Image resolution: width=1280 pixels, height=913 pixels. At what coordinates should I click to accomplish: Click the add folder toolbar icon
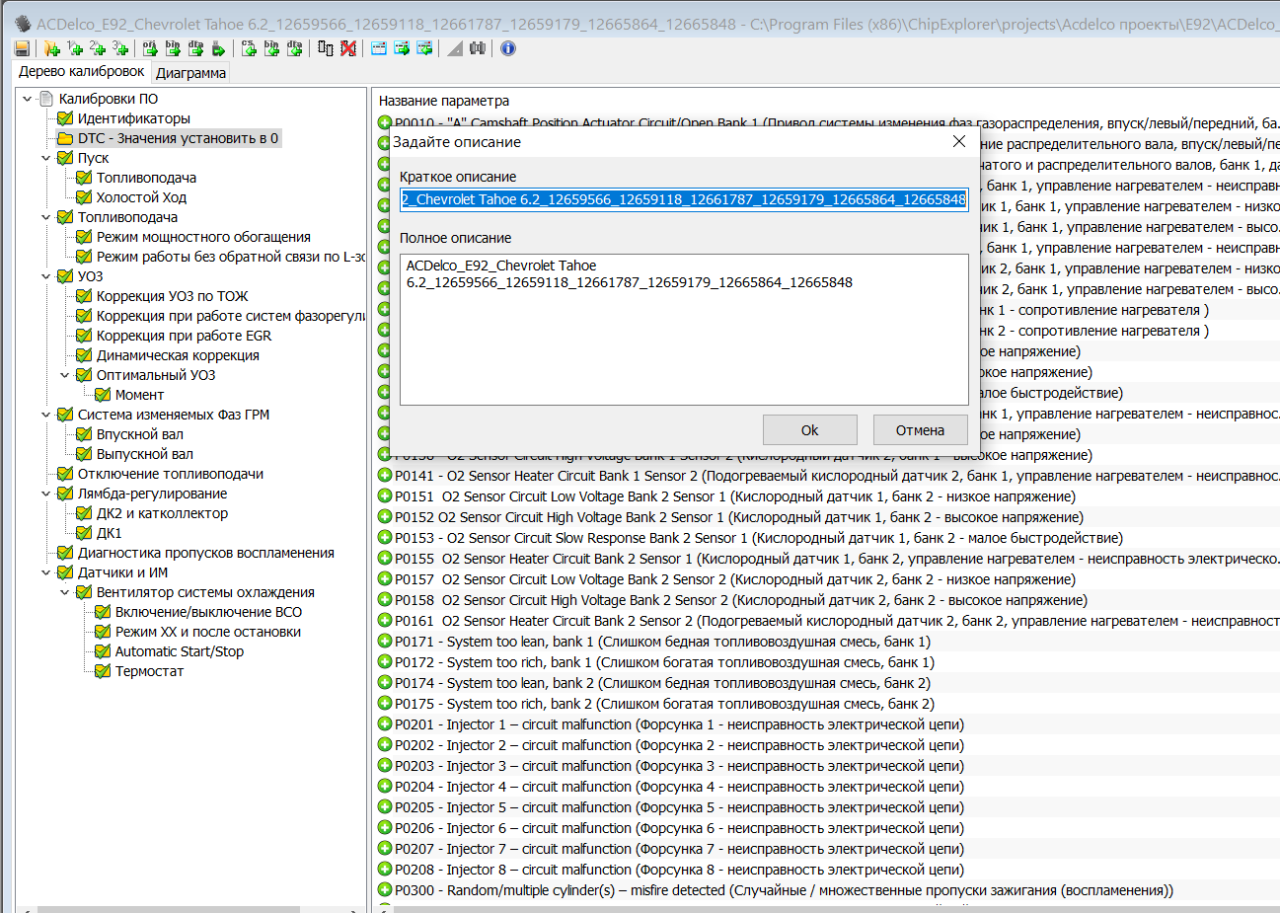point(52,48)
